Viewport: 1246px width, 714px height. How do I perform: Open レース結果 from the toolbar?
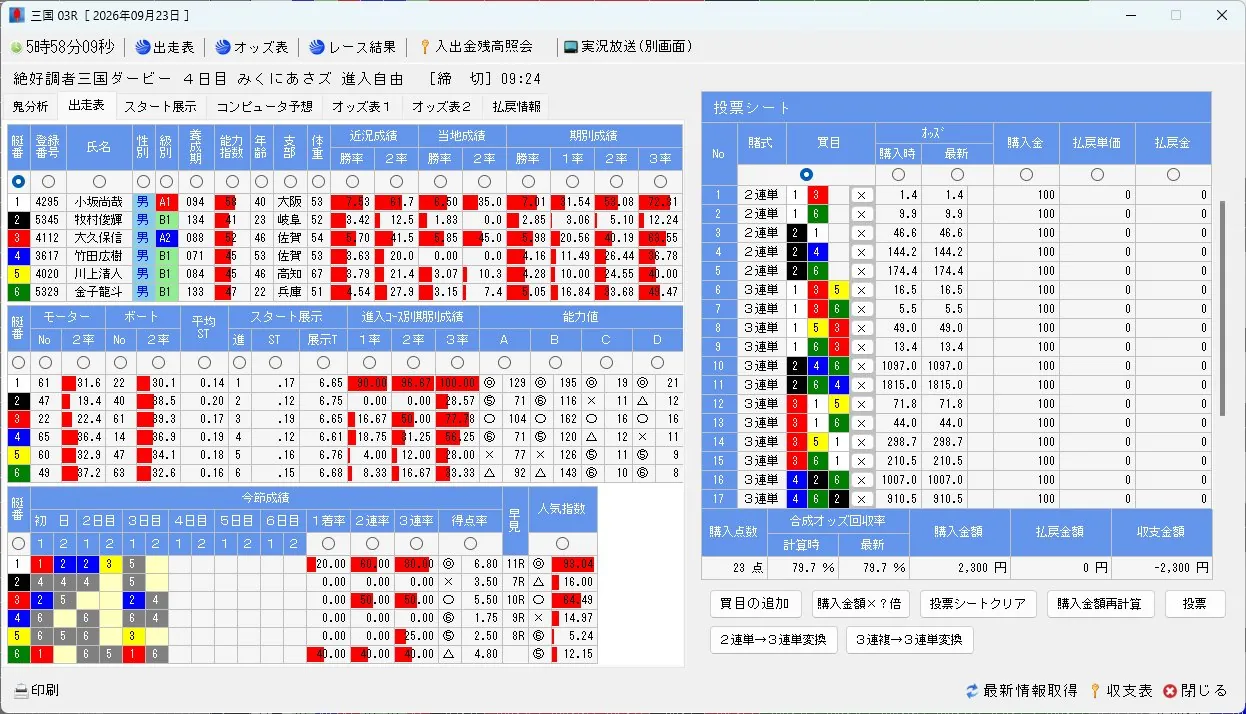pos(353,47)
